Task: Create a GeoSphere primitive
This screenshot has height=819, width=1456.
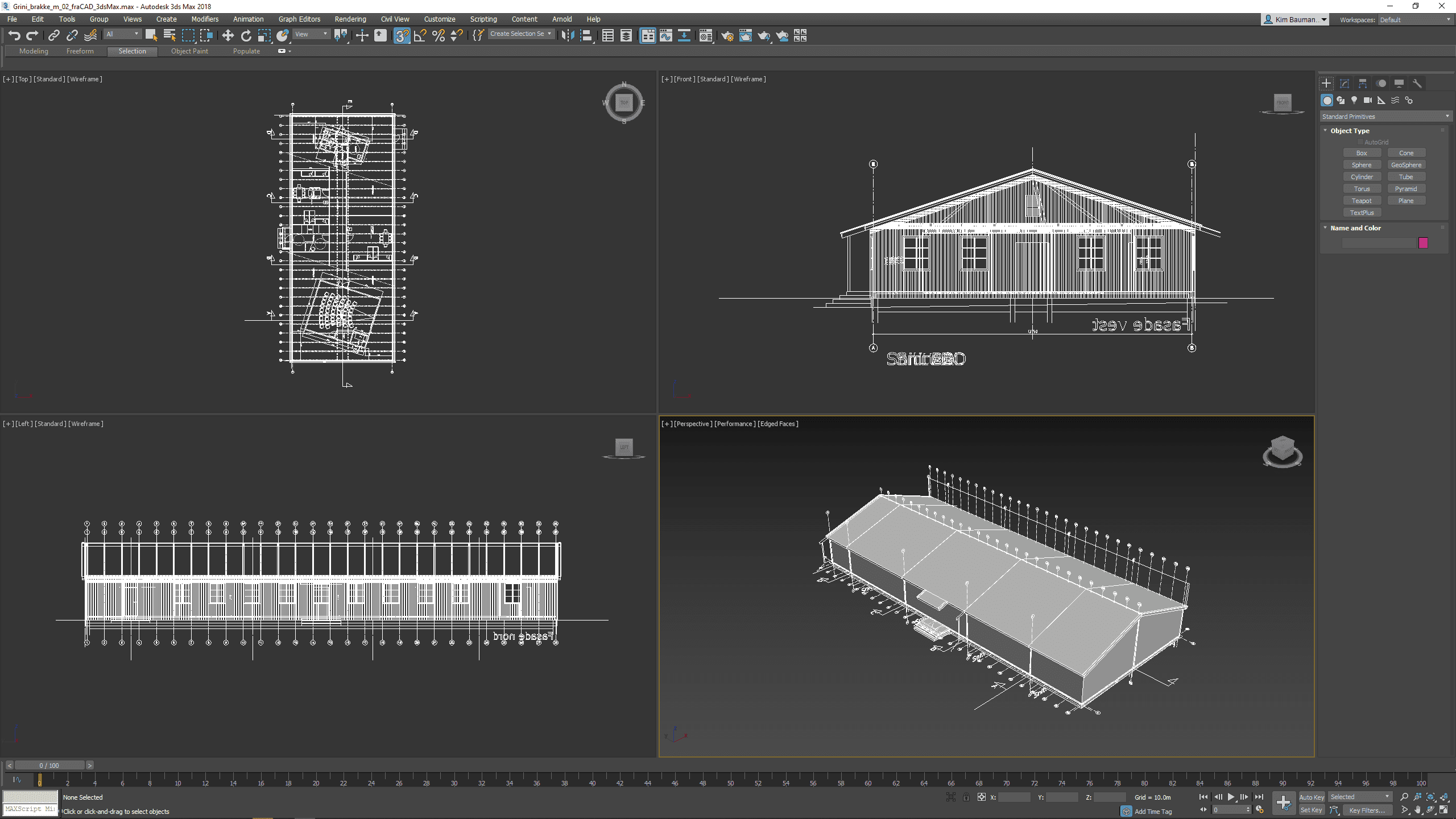Action: click(1406, 165)
